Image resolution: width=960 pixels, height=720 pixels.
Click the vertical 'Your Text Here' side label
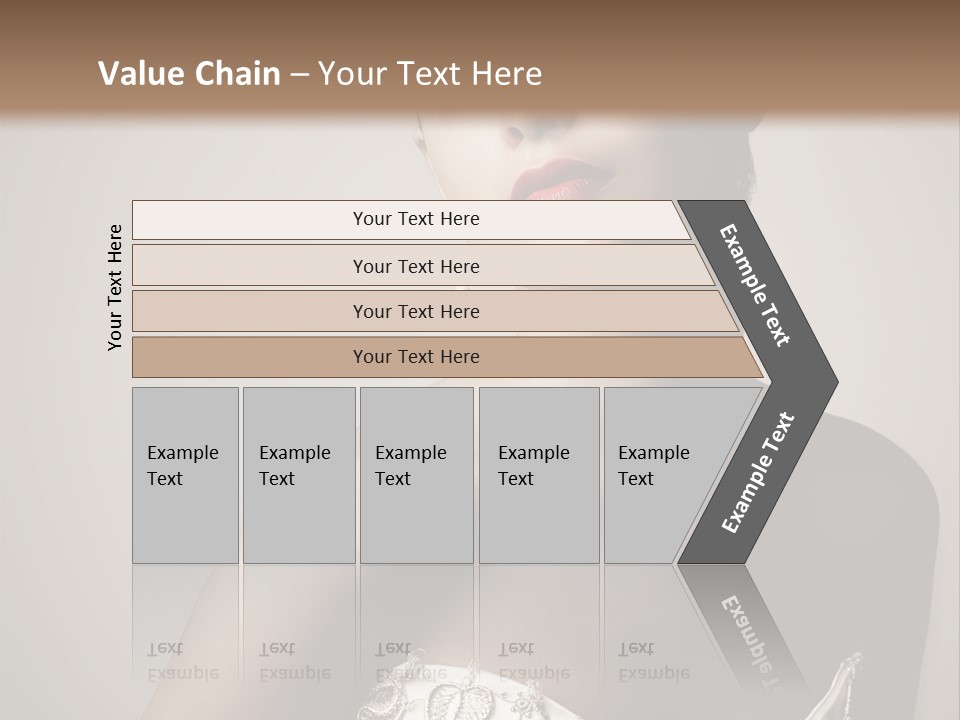(115, 287)
